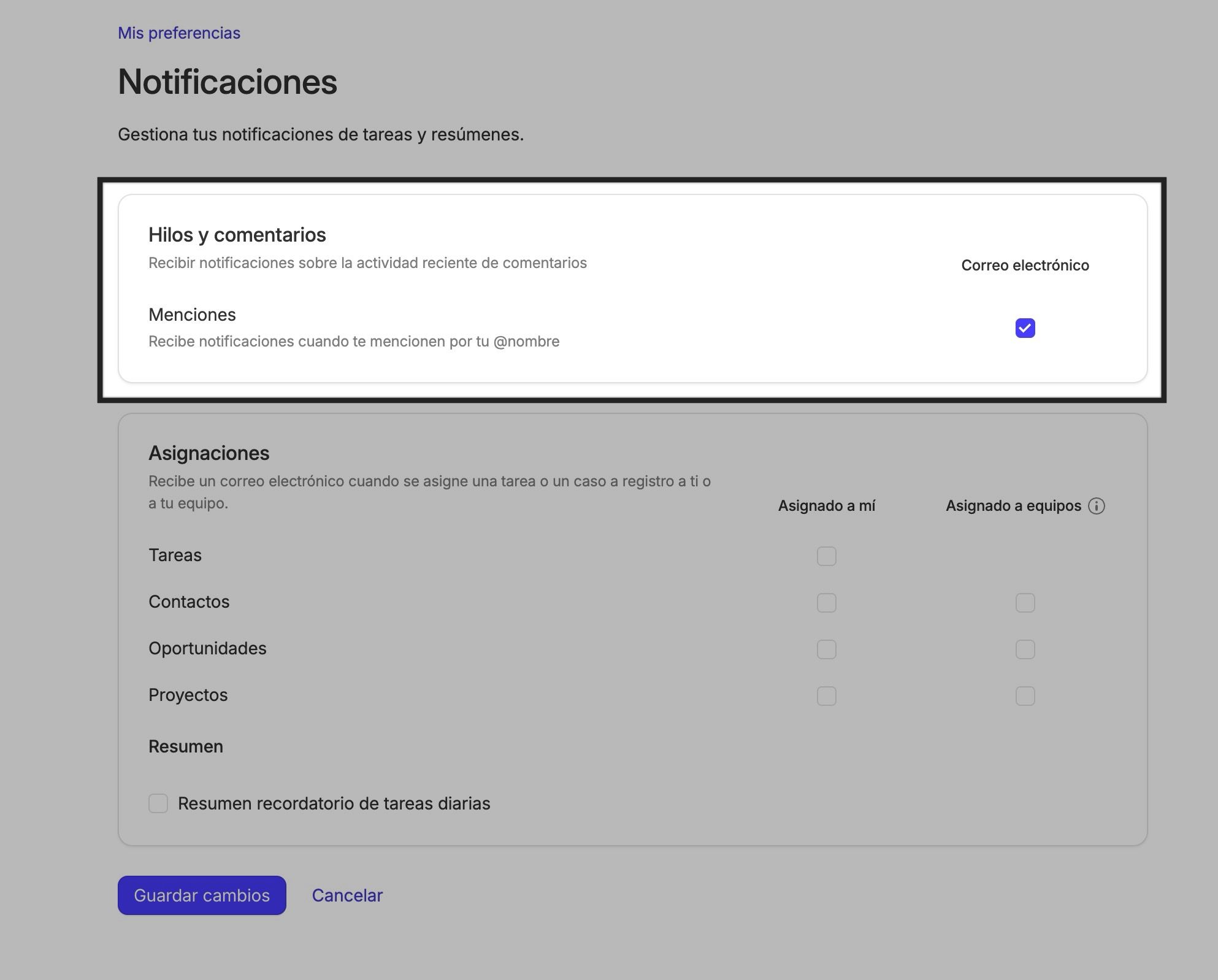Click the Menciones label
The image size is (1218, 980).
click(x=192, y=315)
